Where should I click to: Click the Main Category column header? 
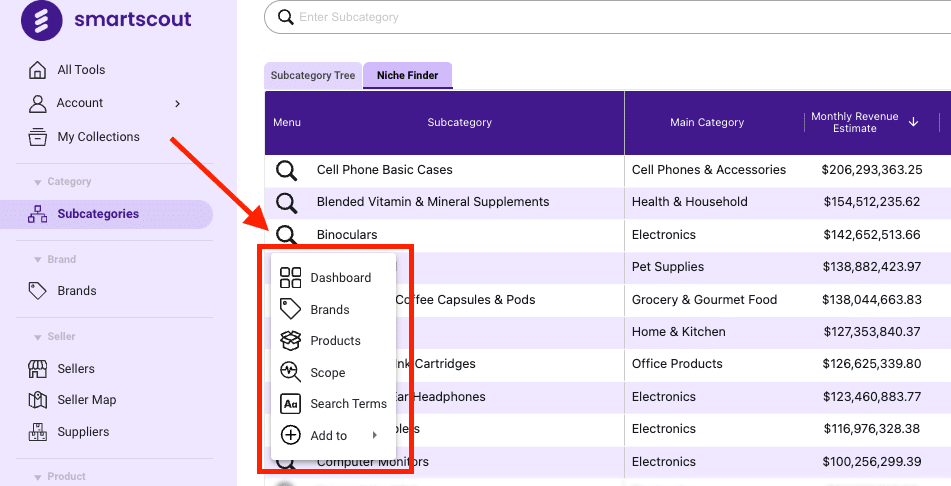click(707, 123)
